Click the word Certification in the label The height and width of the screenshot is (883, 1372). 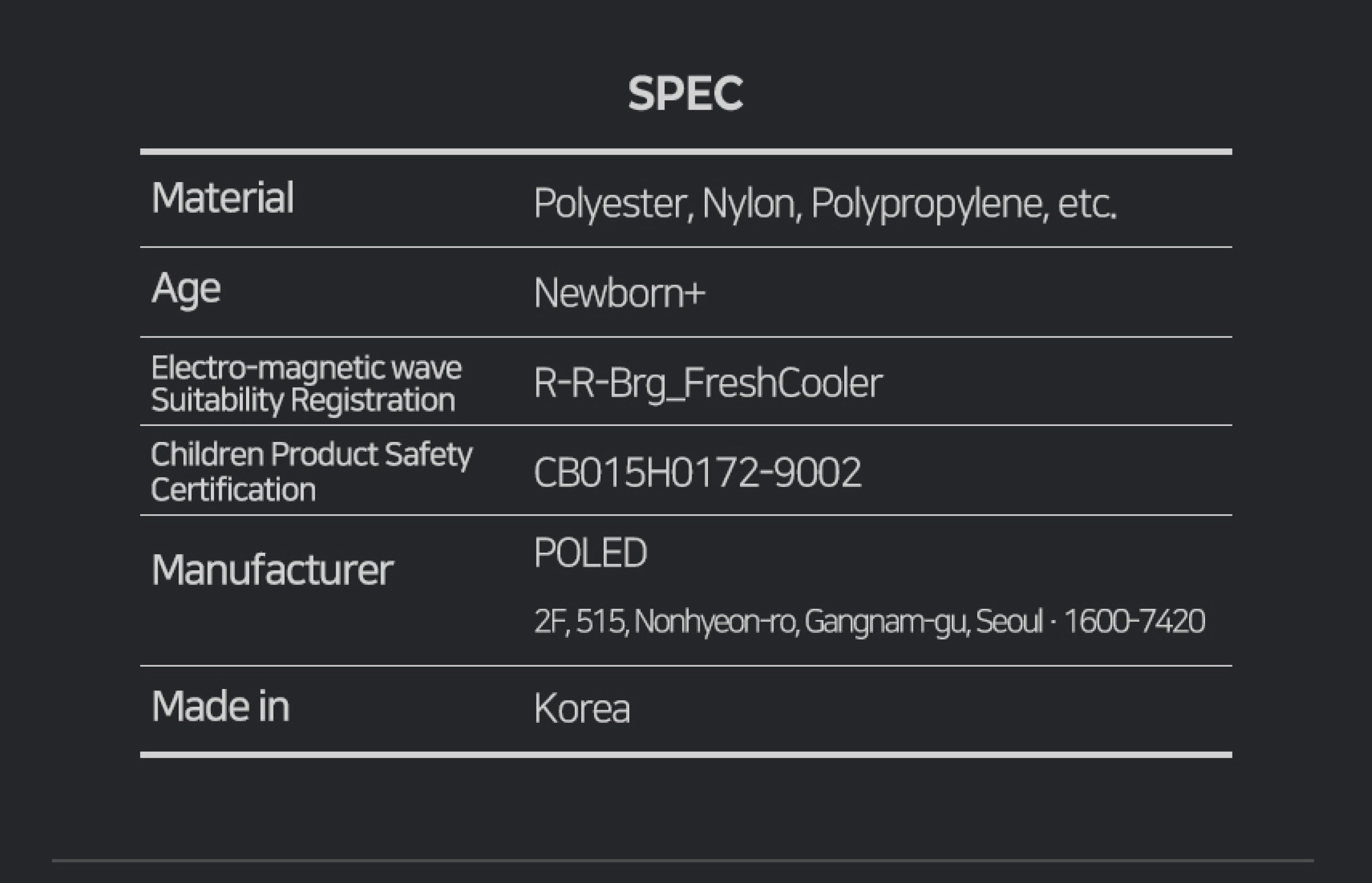pyautogui.click(x=233, y=490)
